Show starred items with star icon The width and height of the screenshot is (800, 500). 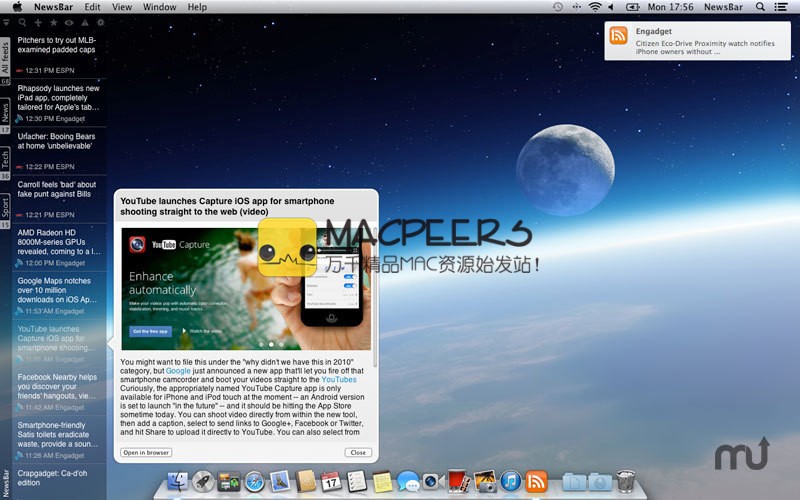54,22
